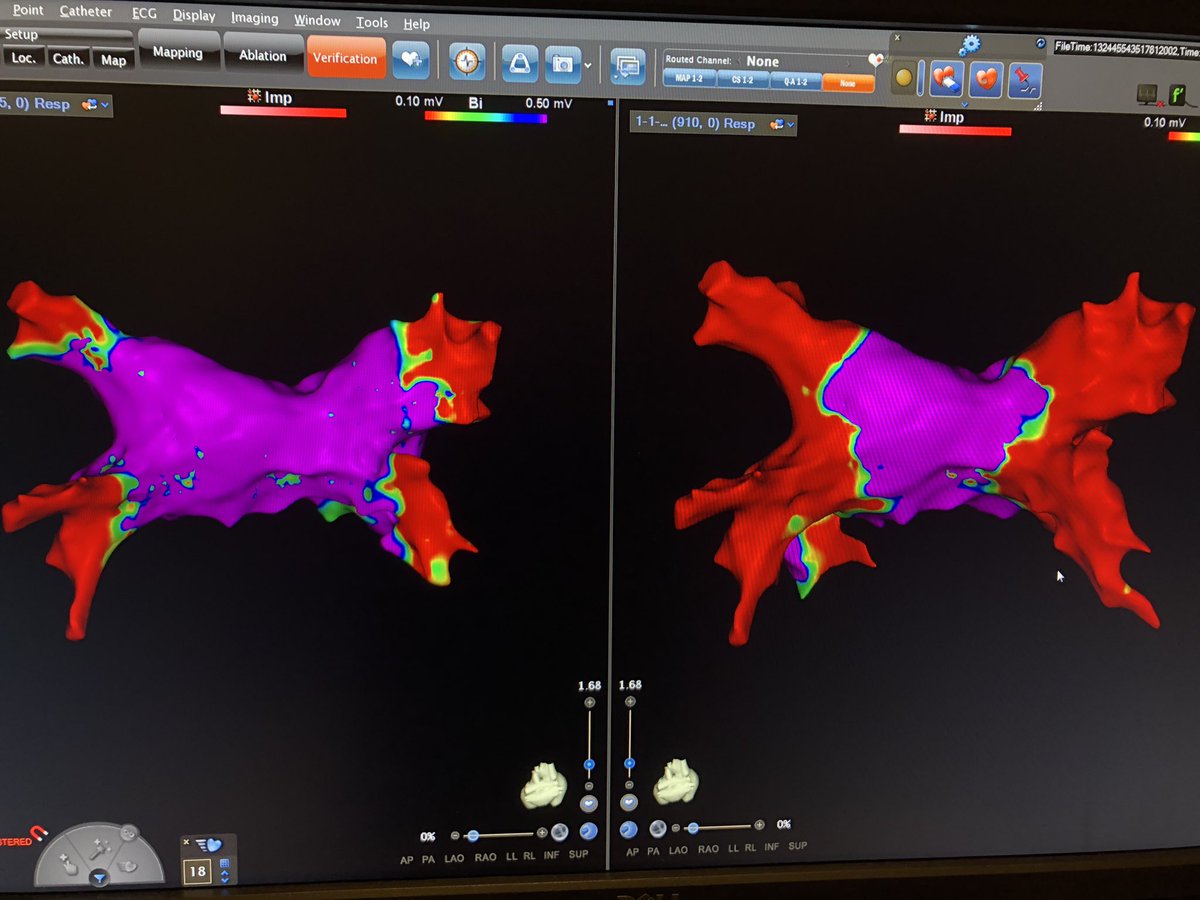Click the heart eraser tool icon

(x=946, y=78)
